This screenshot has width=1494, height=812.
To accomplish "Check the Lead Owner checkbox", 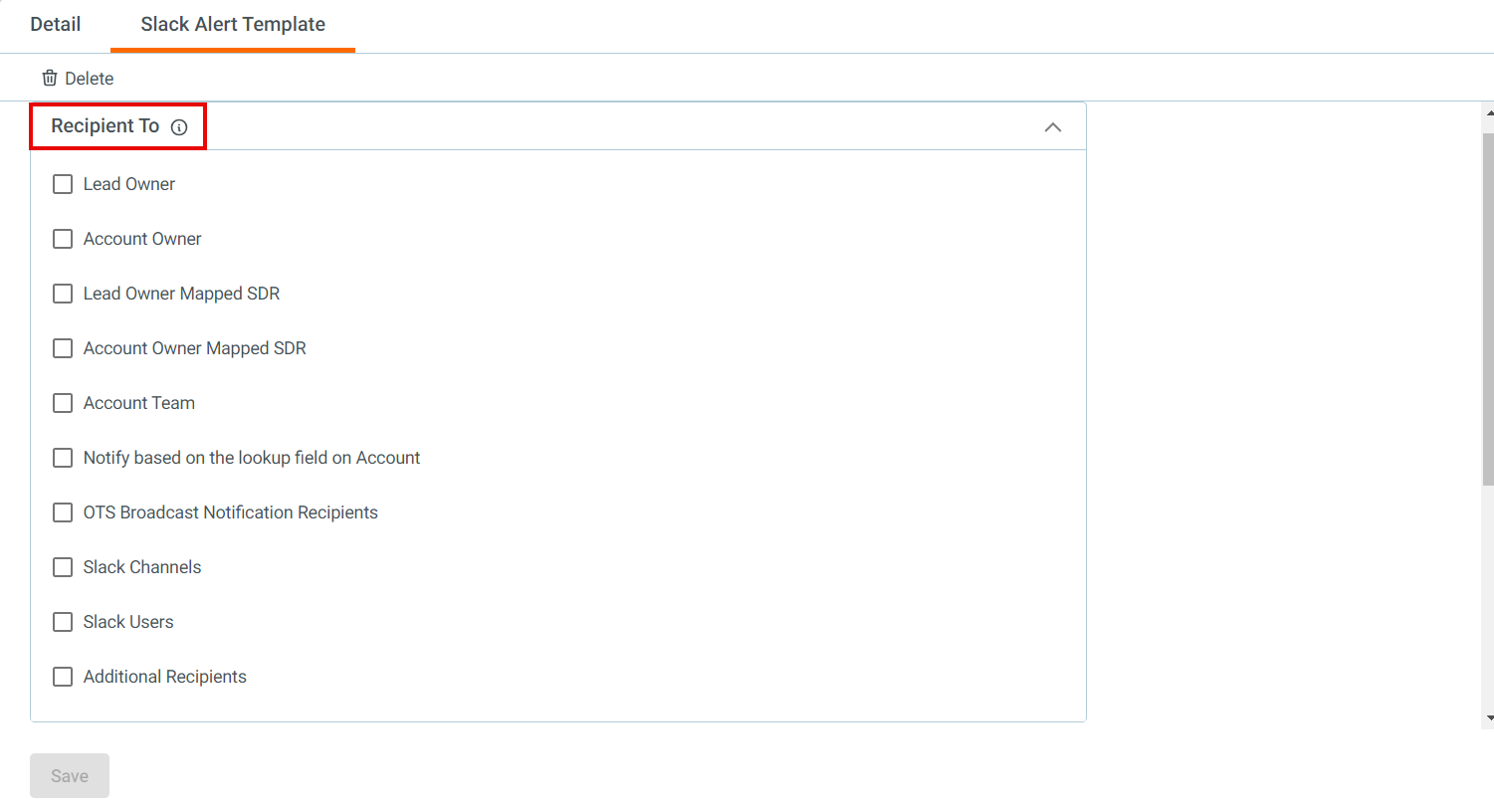I will tap(63, 184).
